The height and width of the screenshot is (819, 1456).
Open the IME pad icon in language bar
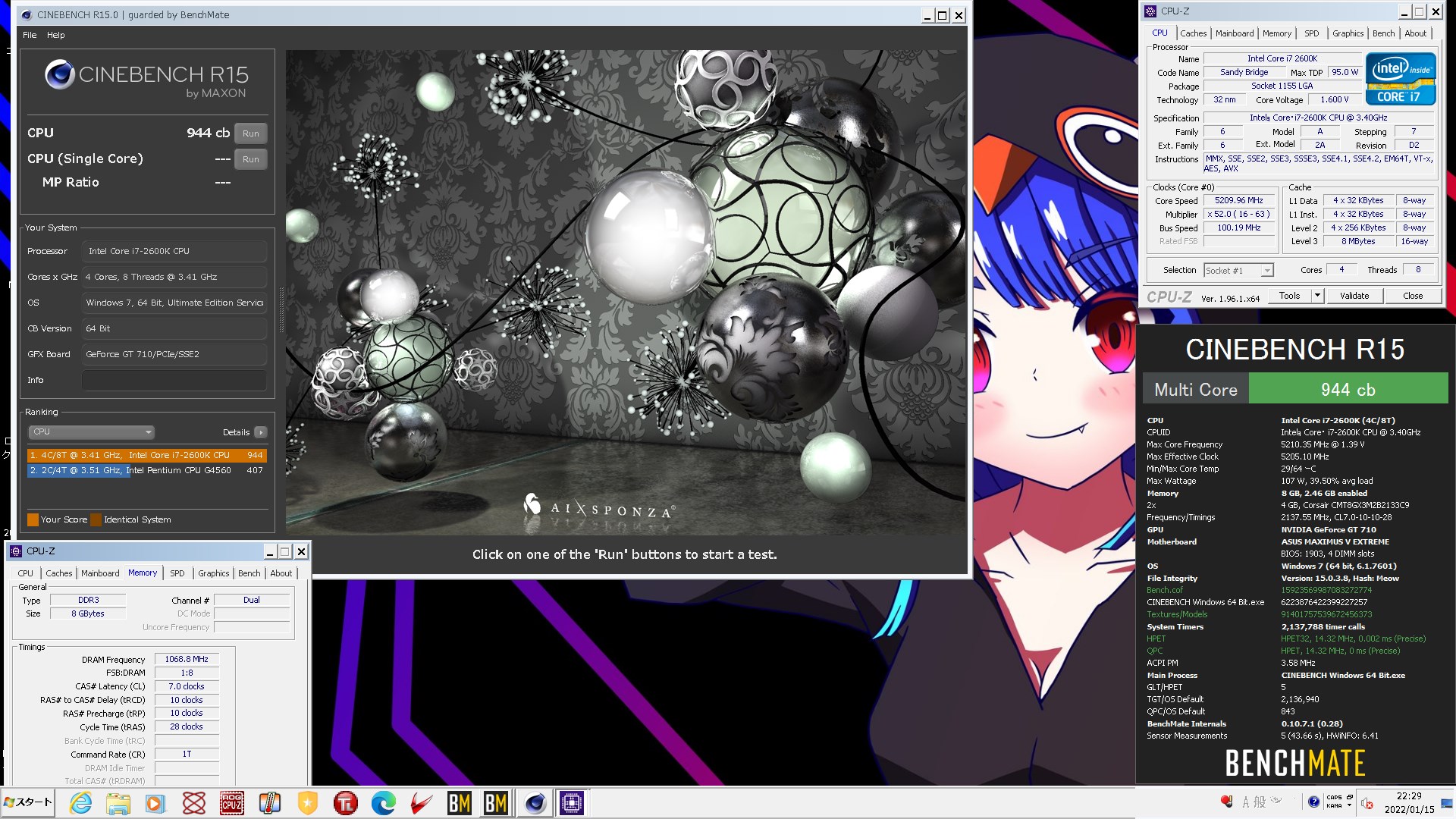coord(1276,800)
